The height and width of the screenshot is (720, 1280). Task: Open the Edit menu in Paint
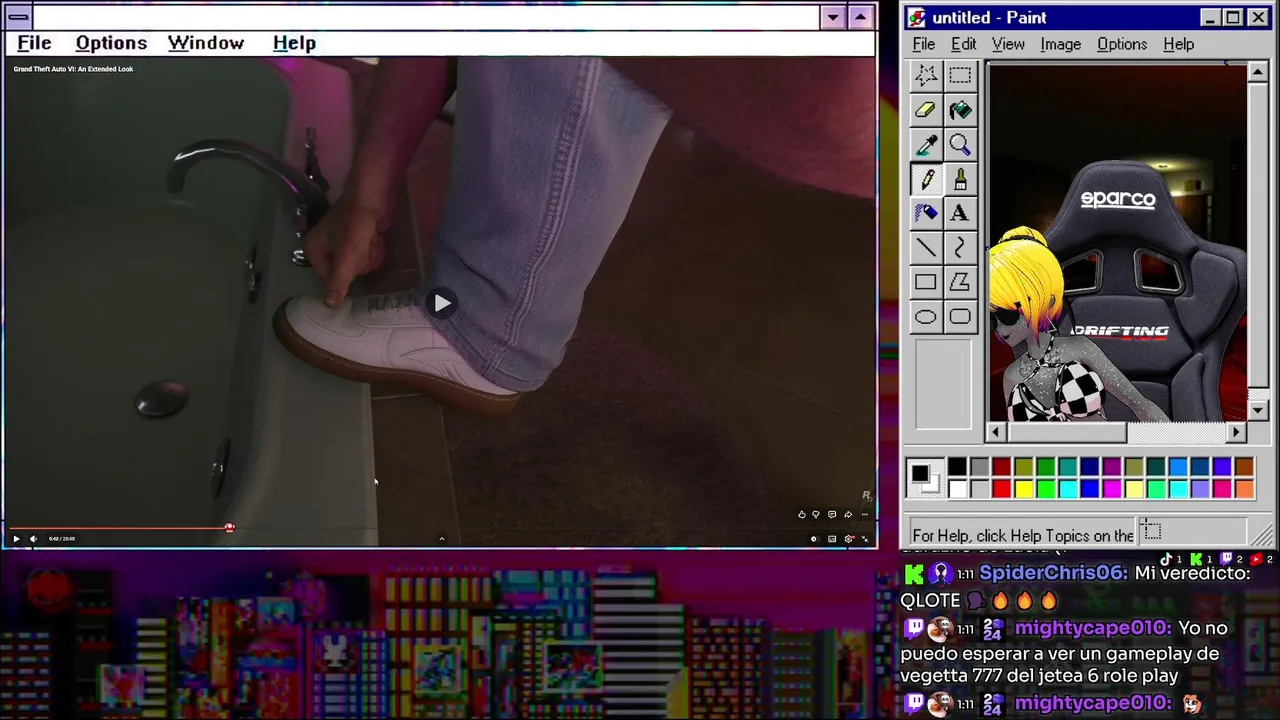(x=964, y=44)
